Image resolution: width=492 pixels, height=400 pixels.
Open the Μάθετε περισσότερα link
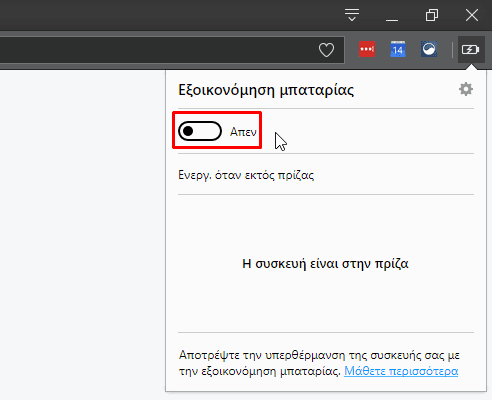point(401,371)
